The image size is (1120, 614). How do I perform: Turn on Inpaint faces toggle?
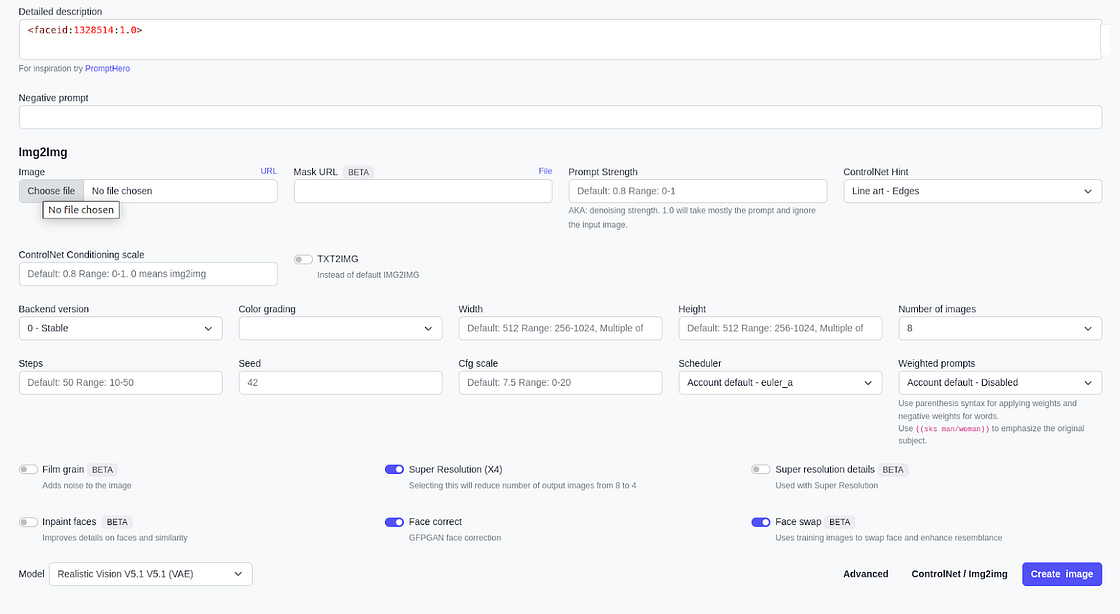pyautogui.click(x=28, y=522)
